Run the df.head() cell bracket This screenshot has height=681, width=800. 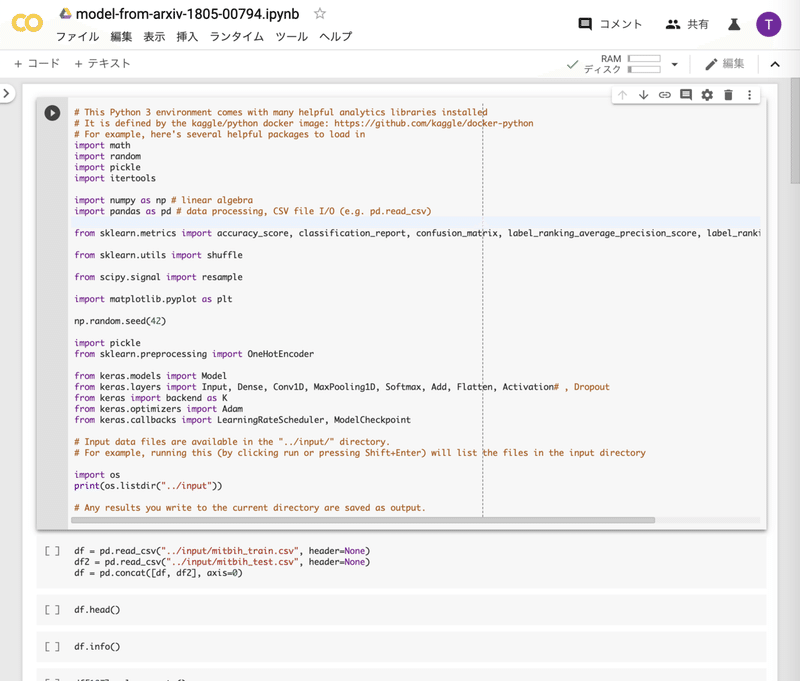pos(52,610)
